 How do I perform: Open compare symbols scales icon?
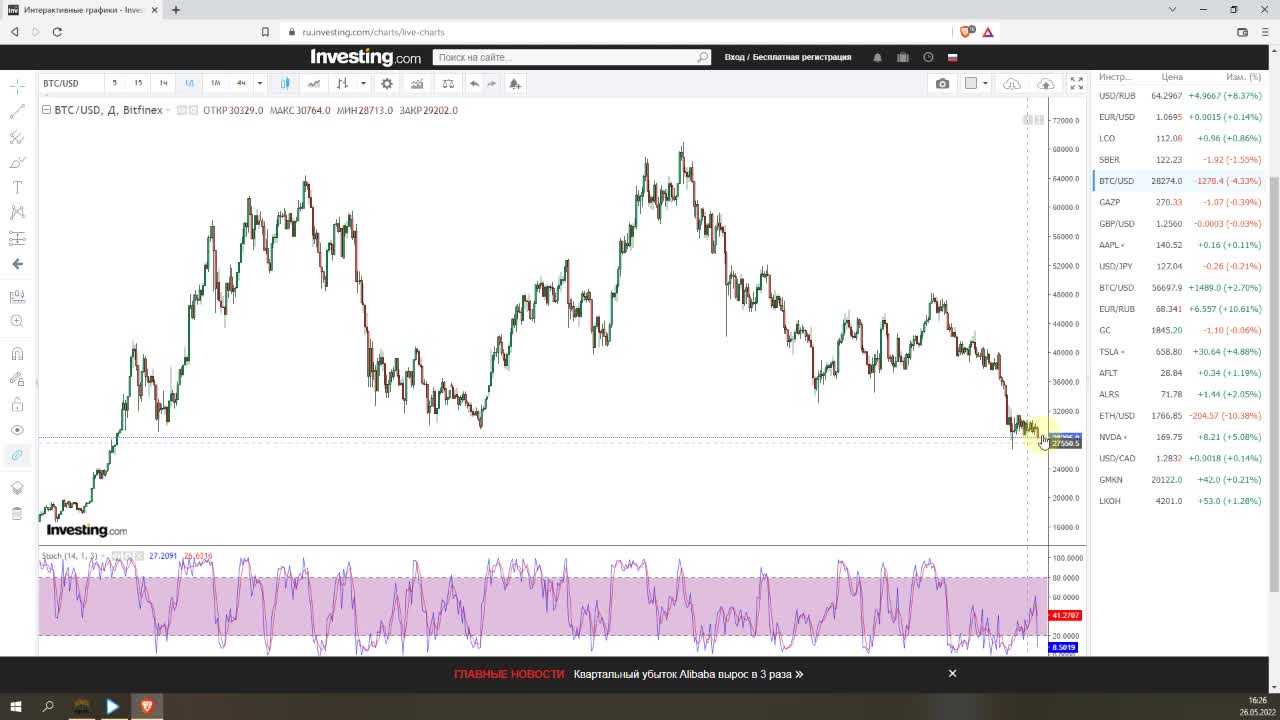[x=448, y=83]
